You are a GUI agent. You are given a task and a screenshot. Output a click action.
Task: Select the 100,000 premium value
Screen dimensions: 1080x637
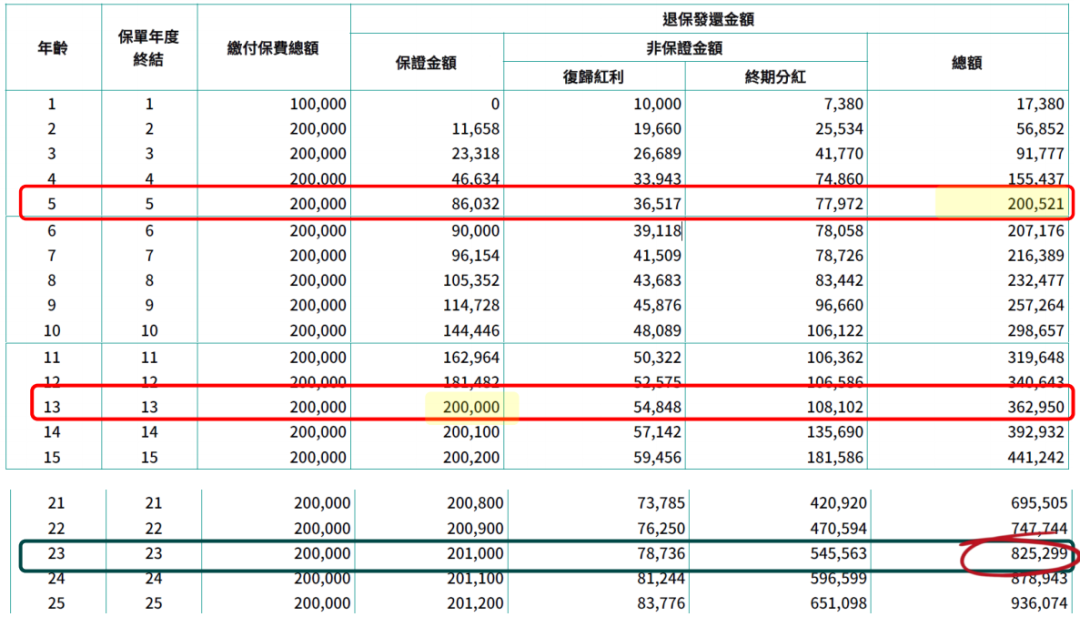pyautogui.click(x=318, y=104)
